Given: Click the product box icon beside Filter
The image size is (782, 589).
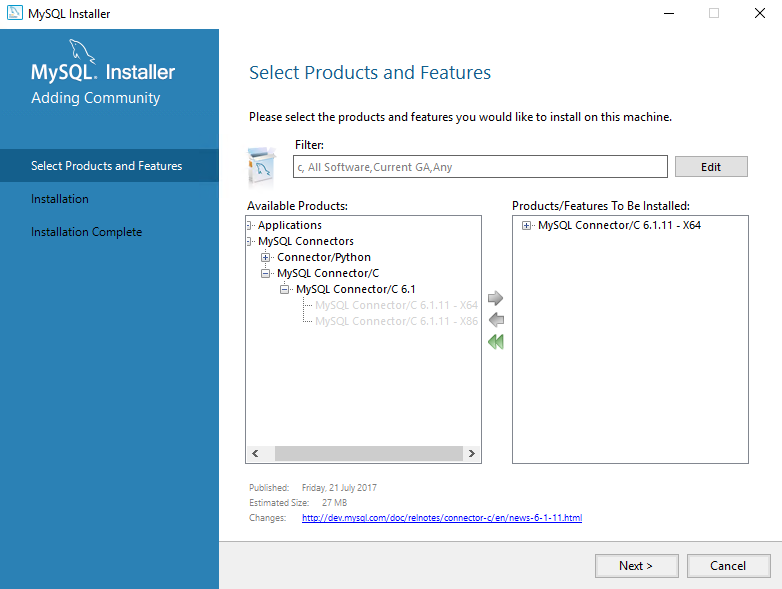Looking at the screenshot, I should (261, 166).
